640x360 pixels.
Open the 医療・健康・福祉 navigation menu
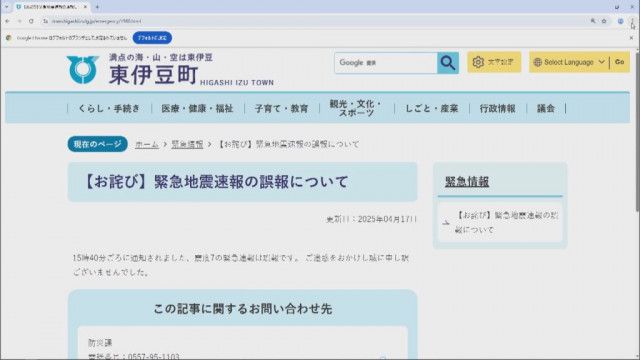tap(198, 108)
